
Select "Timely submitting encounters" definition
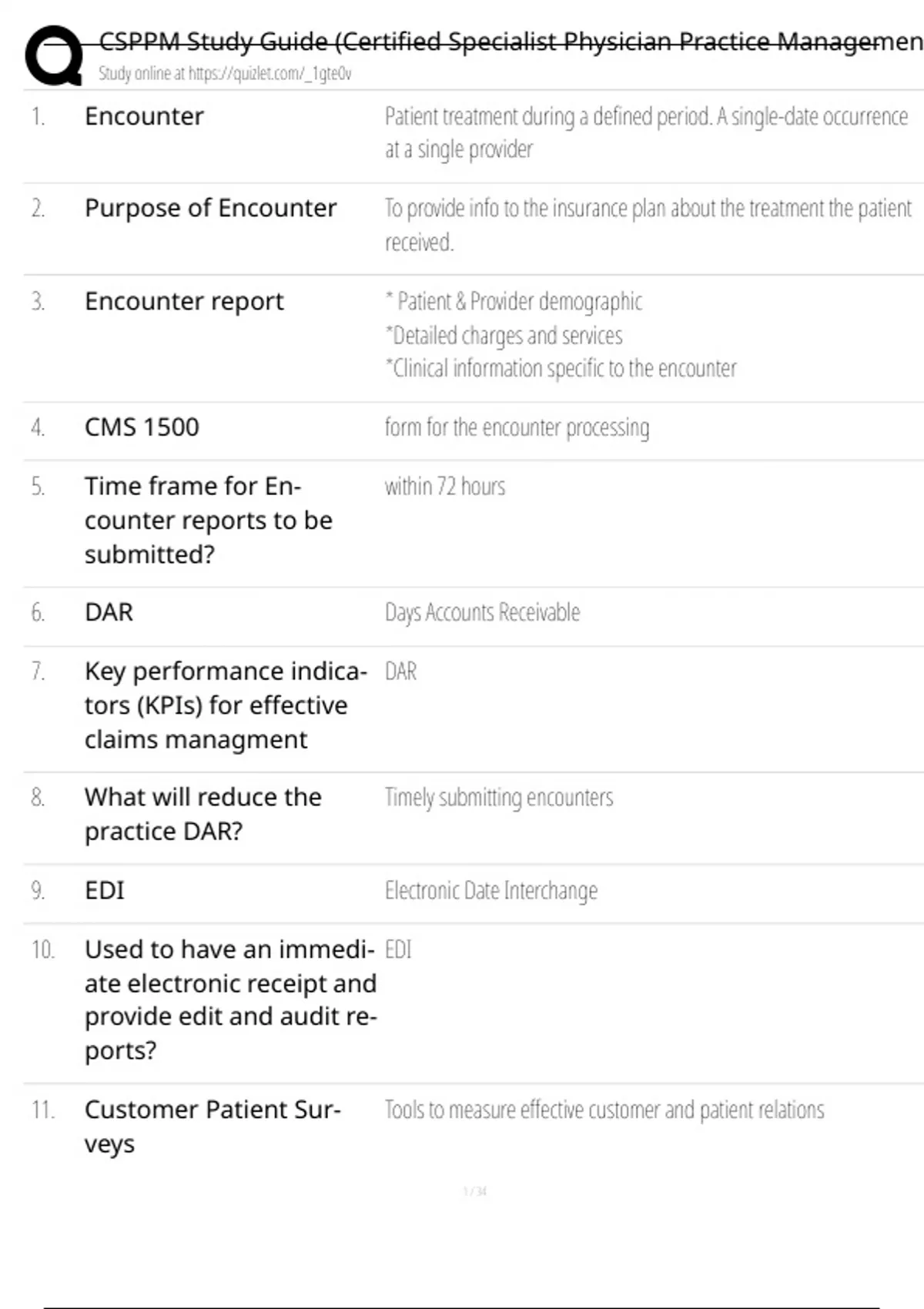coord(499,798)
